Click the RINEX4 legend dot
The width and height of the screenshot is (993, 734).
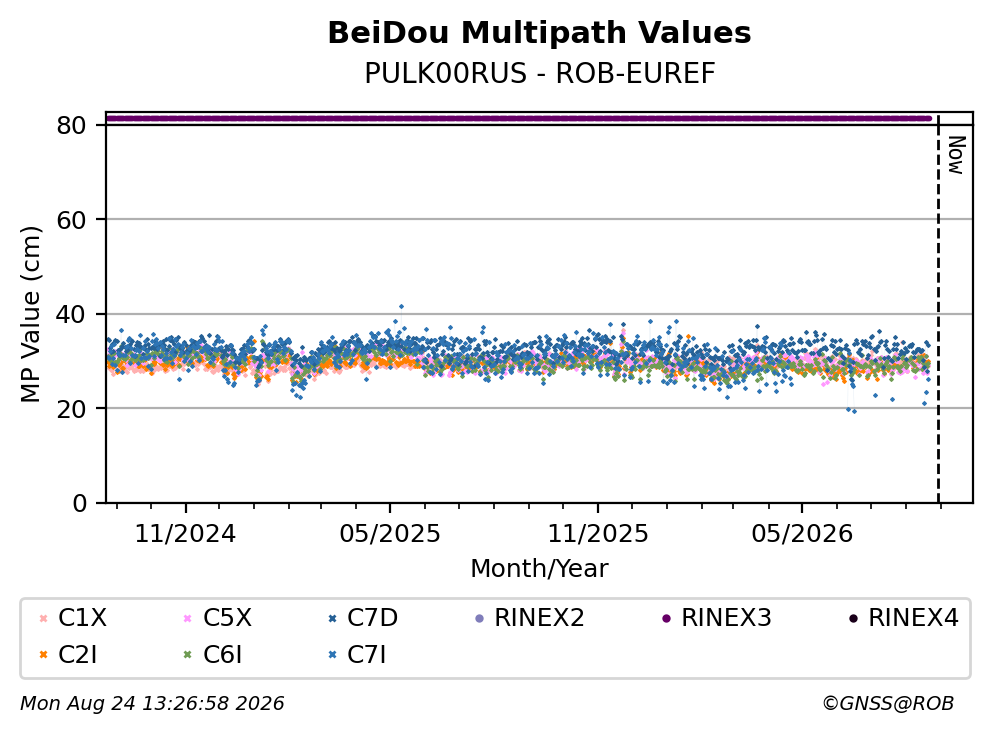coord(853,619)
